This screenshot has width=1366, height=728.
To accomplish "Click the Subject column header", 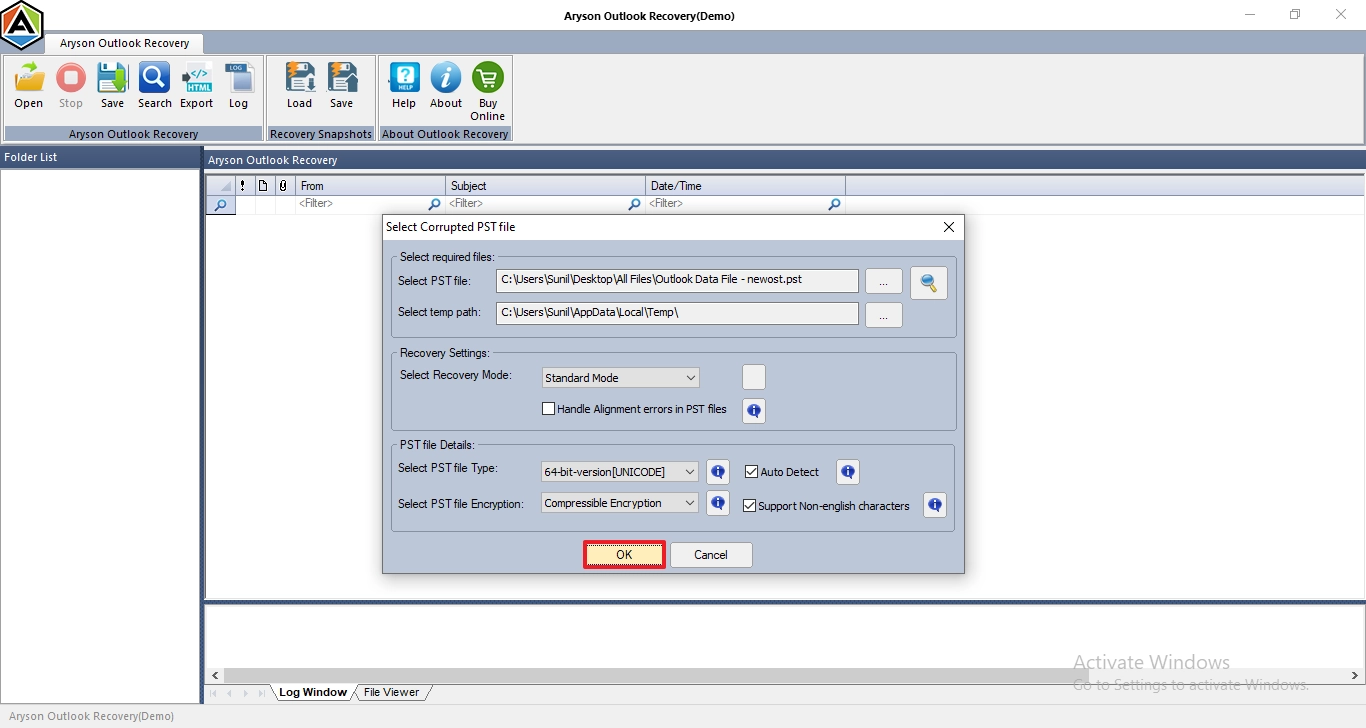I will (546, 186).
